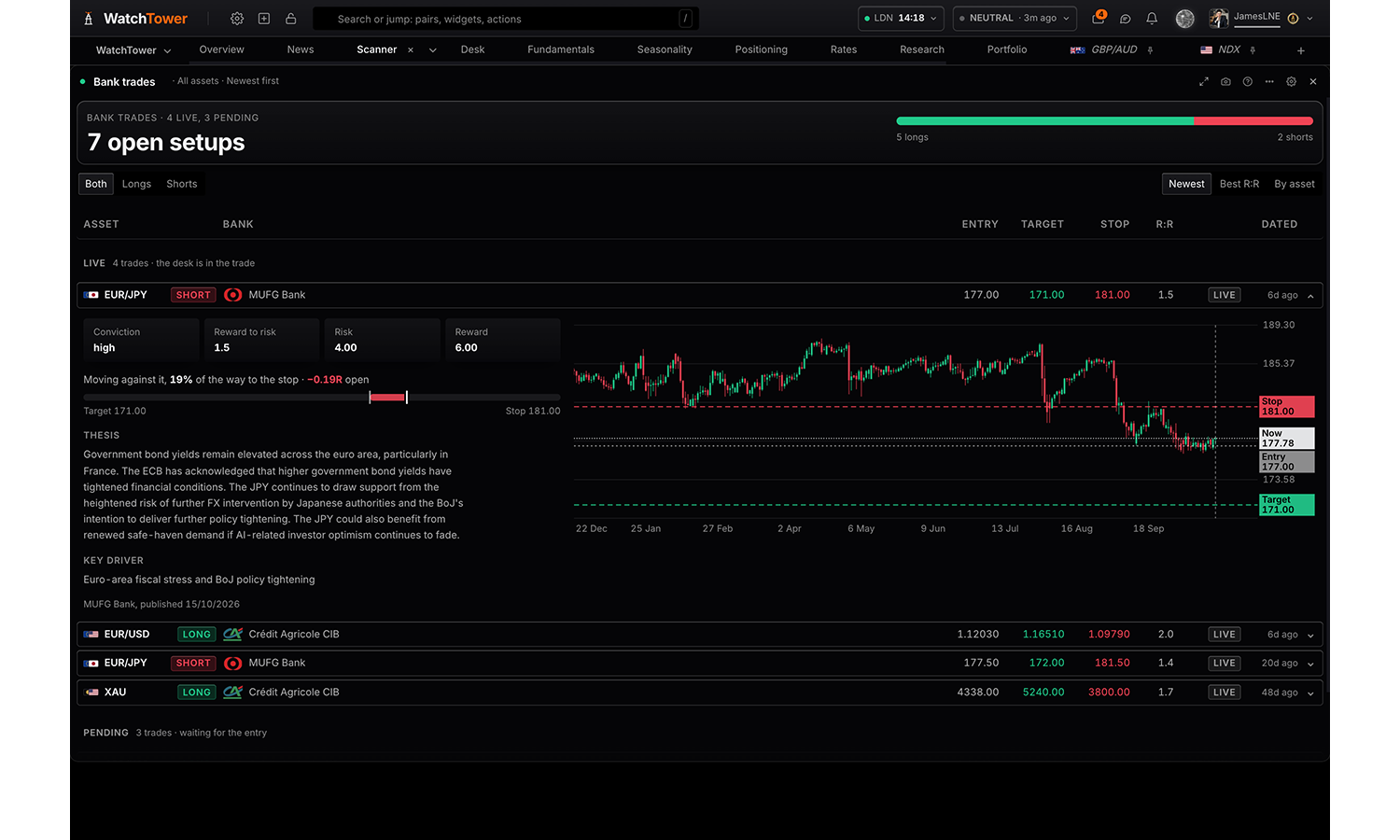The height and width of the screenshot is (840, 1400).
Task: Open the WatchTower workspace dropdown
Action: click(133, 50)
